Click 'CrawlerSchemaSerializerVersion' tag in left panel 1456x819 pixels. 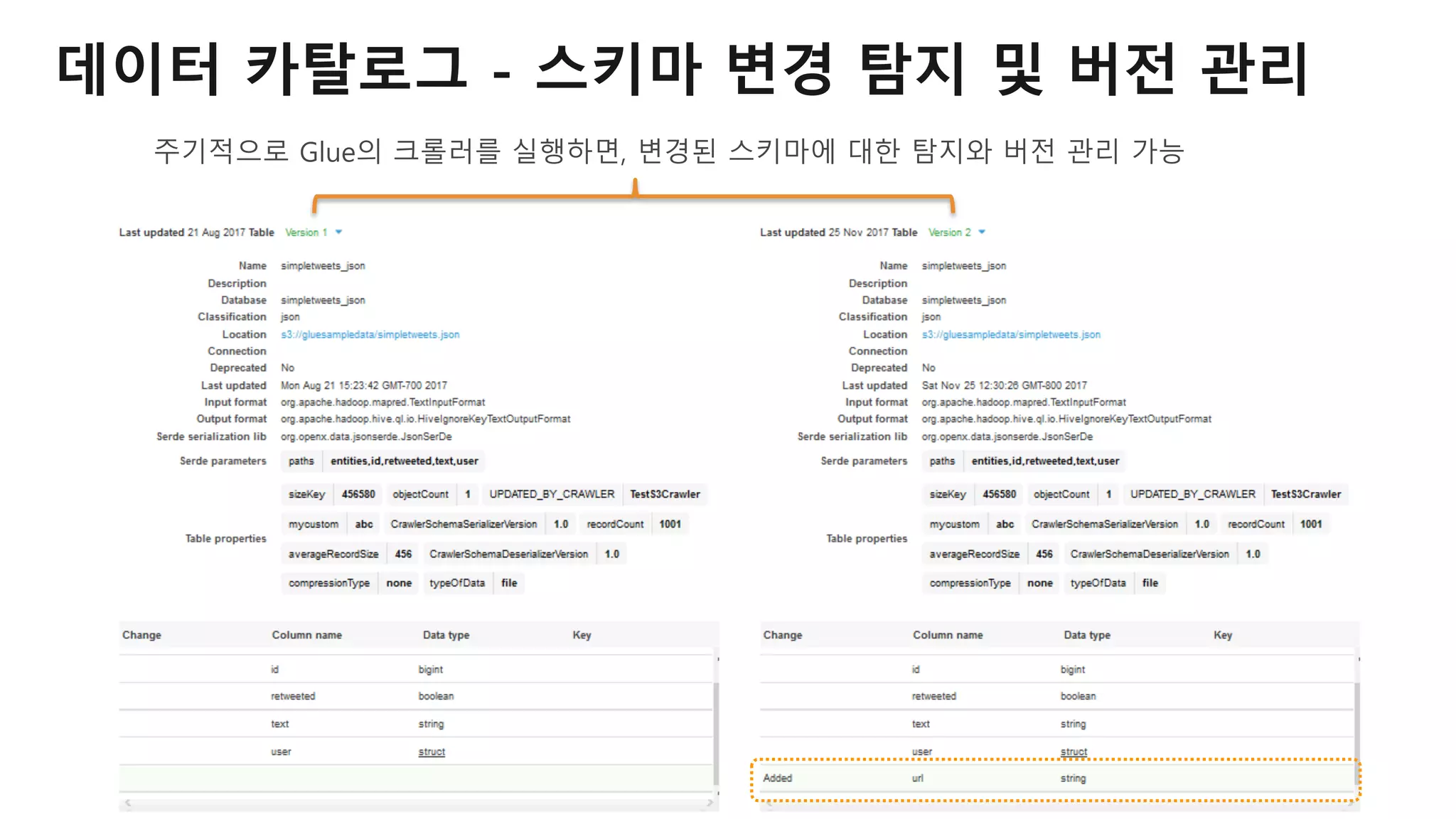coord(464,524)
